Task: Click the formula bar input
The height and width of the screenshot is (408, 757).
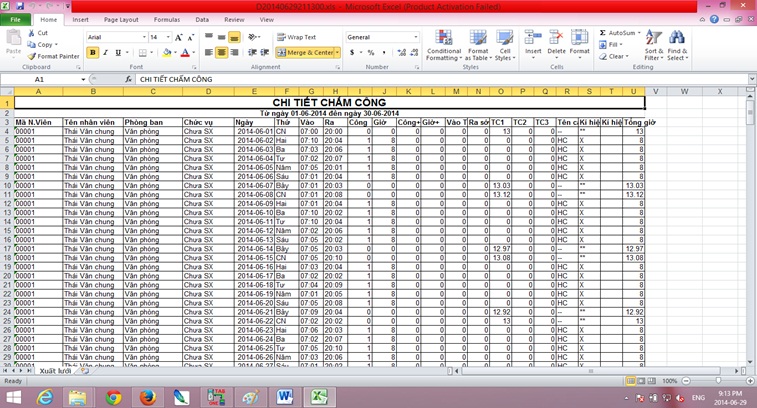Action: click(442, 79)
